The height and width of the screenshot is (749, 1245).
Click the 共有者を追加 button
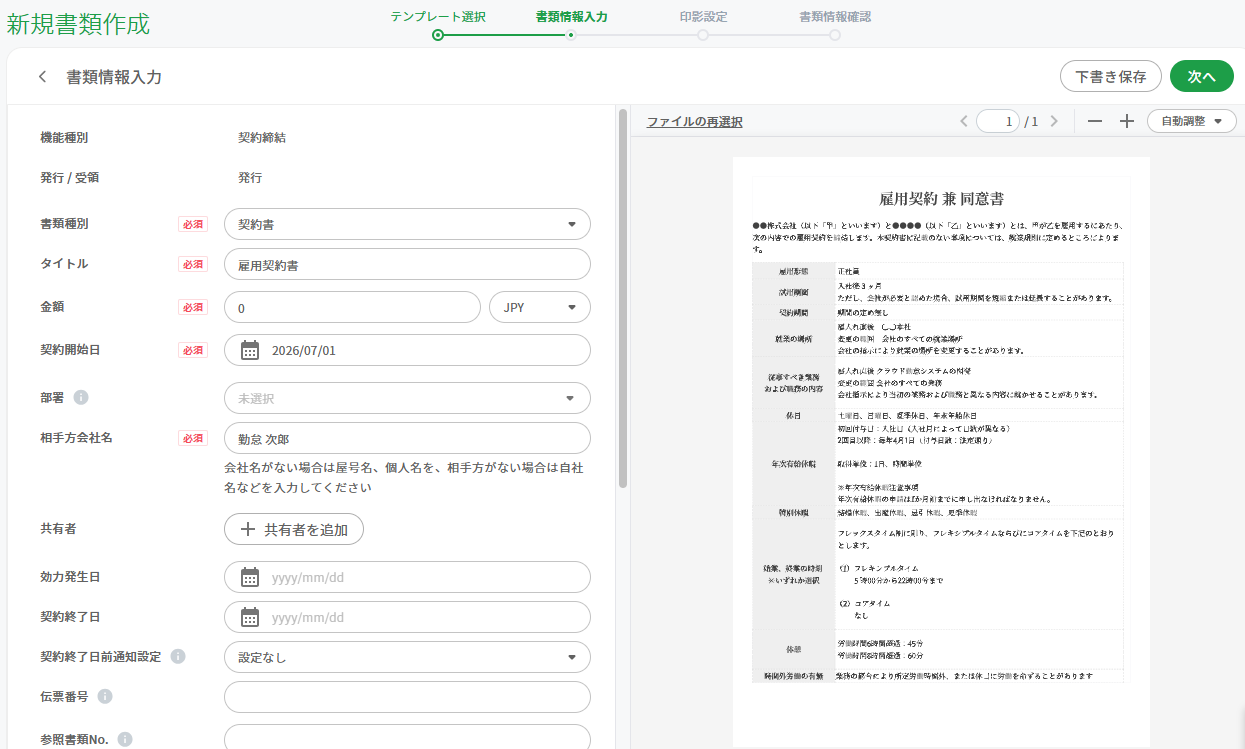pyautogui.click(x=294, y=529)
